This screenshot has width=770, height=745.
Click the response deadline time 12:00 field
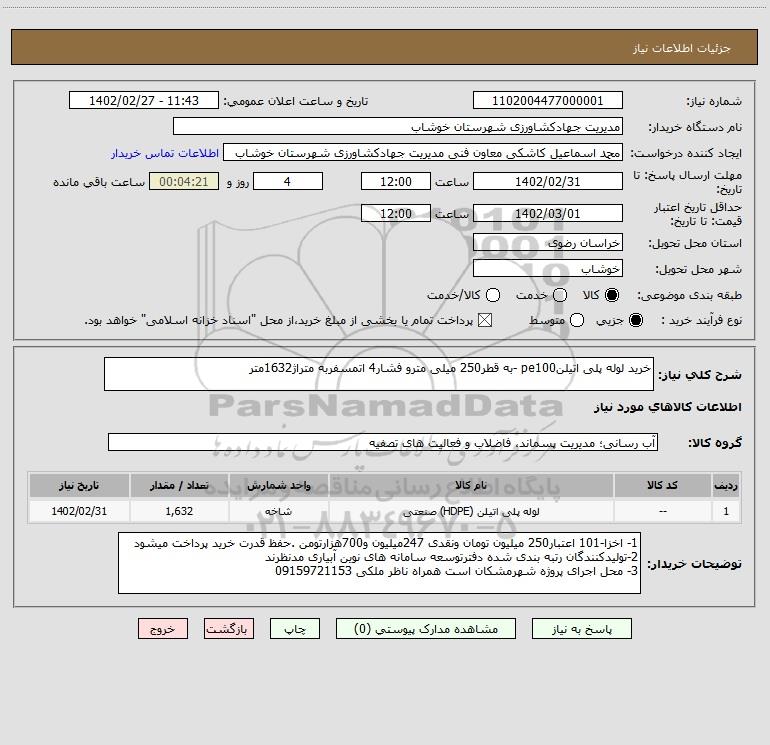click(x=396, y=181)
